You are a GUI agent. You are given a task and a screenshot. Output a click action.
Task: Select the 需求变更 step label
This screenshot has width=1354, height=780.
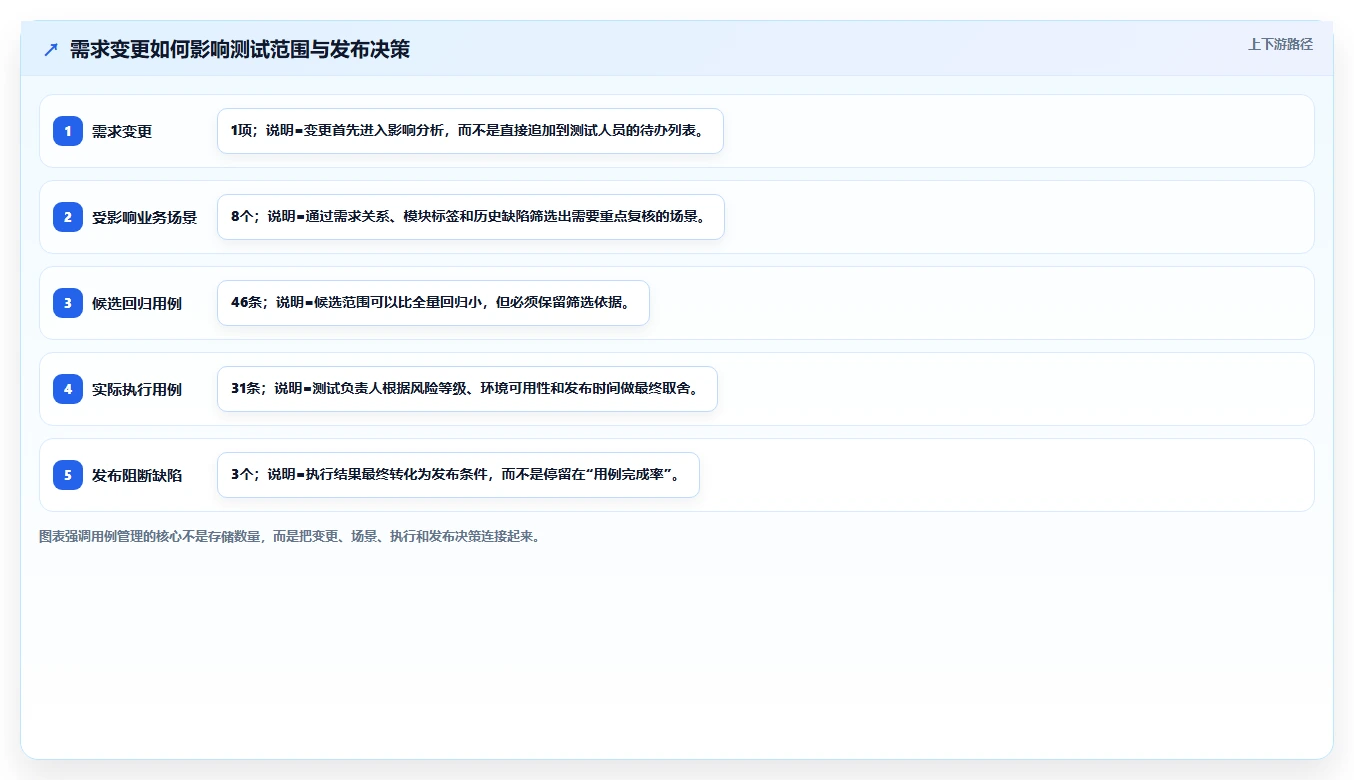click(x=122, y=131)
